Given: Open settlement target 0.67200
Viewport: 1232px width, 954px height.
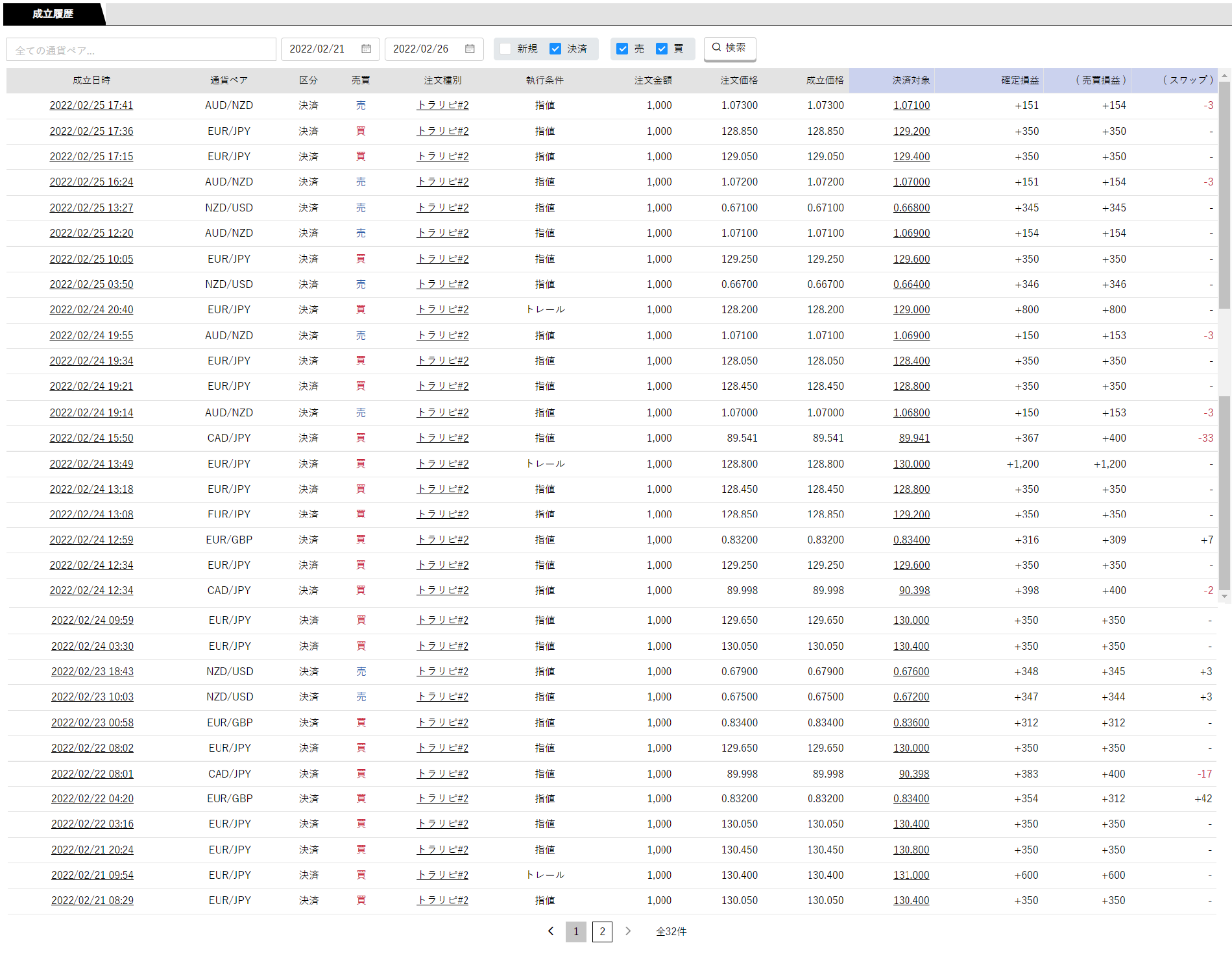Looking at the screenshot, I should click(x=911, y=697).
